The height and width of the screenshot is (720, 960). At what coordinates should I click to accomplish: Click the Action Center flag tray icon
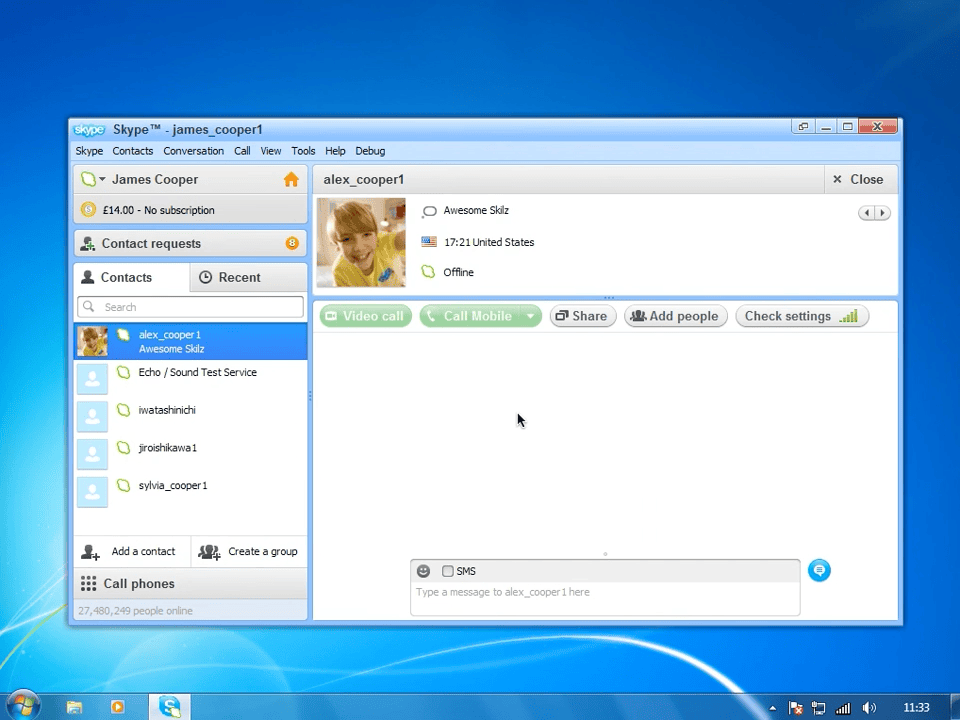point(795,708)
